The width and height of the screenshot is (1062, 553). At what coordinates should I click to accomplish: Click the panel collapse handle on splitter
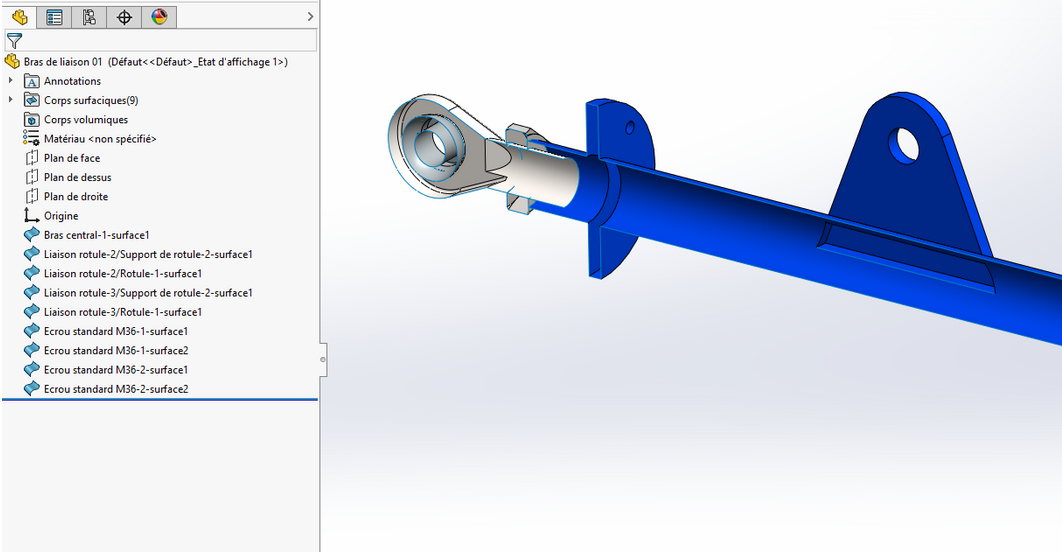coord(323,359)
